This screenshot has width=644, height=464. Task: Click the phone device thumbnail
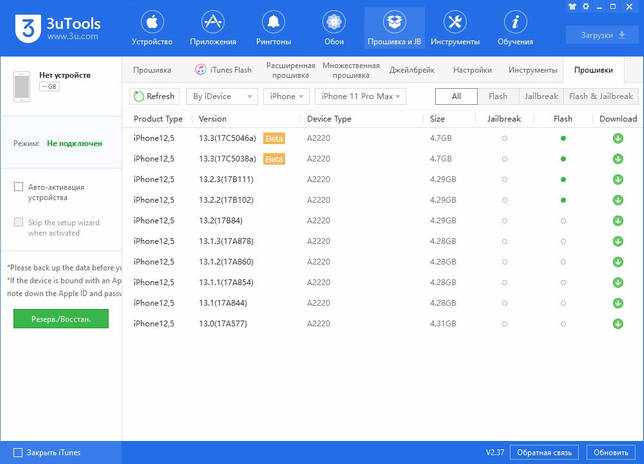pos(22,87)
